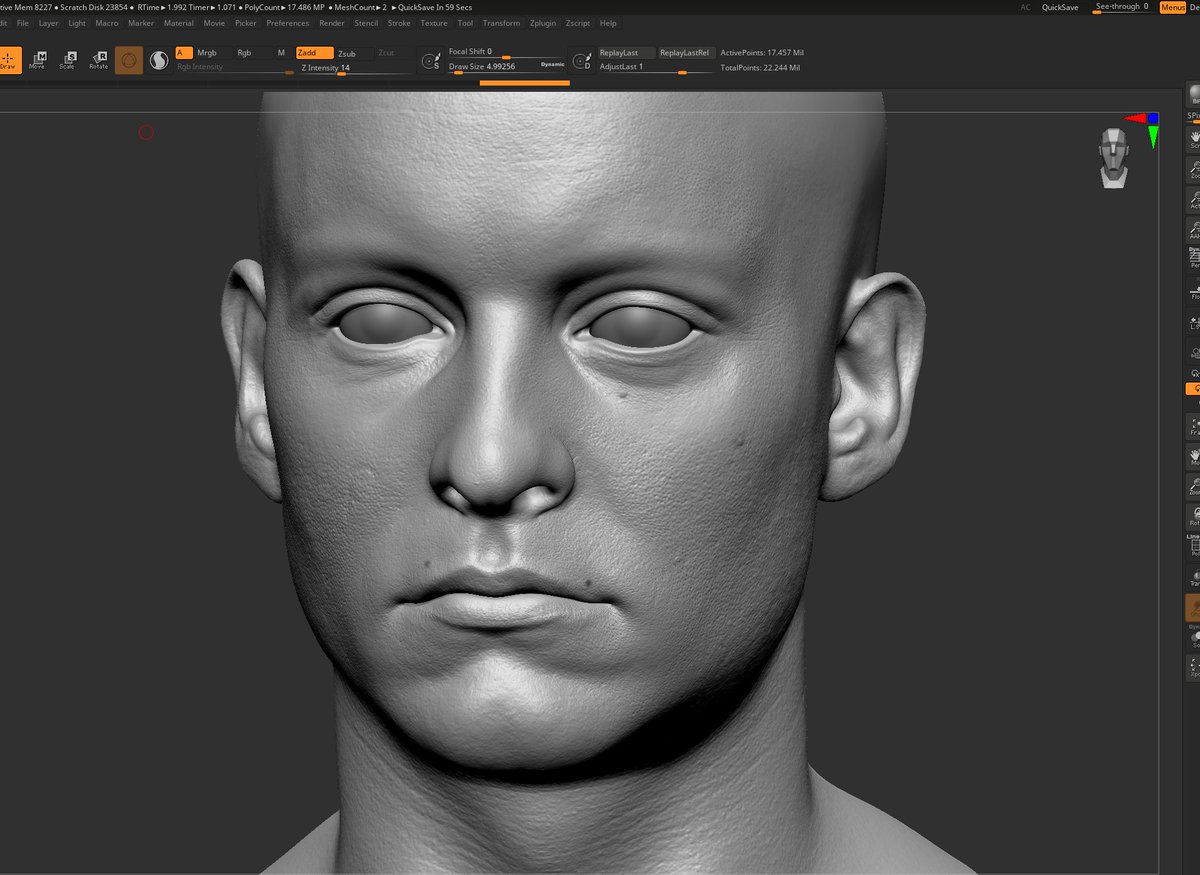Open the Marker menu
The image size is (1200, 875).
pos(141,23)
